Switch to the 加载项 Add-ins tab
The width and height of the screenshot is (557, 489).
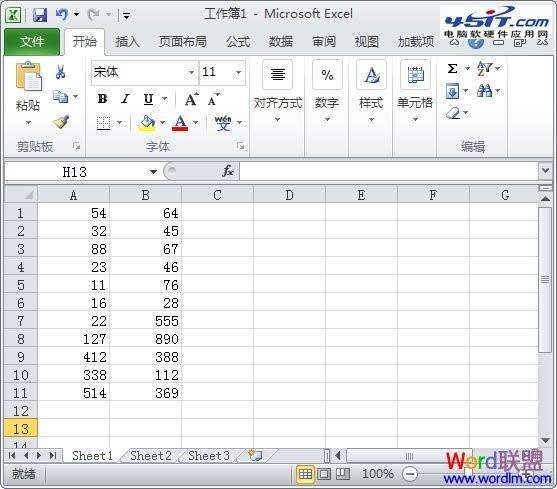point(416,42)
